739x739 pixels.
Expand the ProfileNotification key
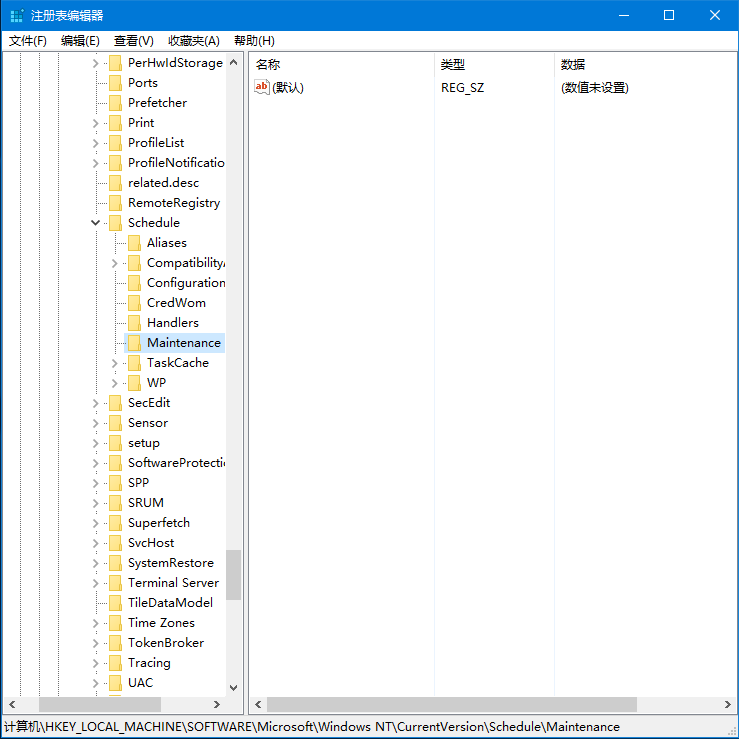point(95,163)
